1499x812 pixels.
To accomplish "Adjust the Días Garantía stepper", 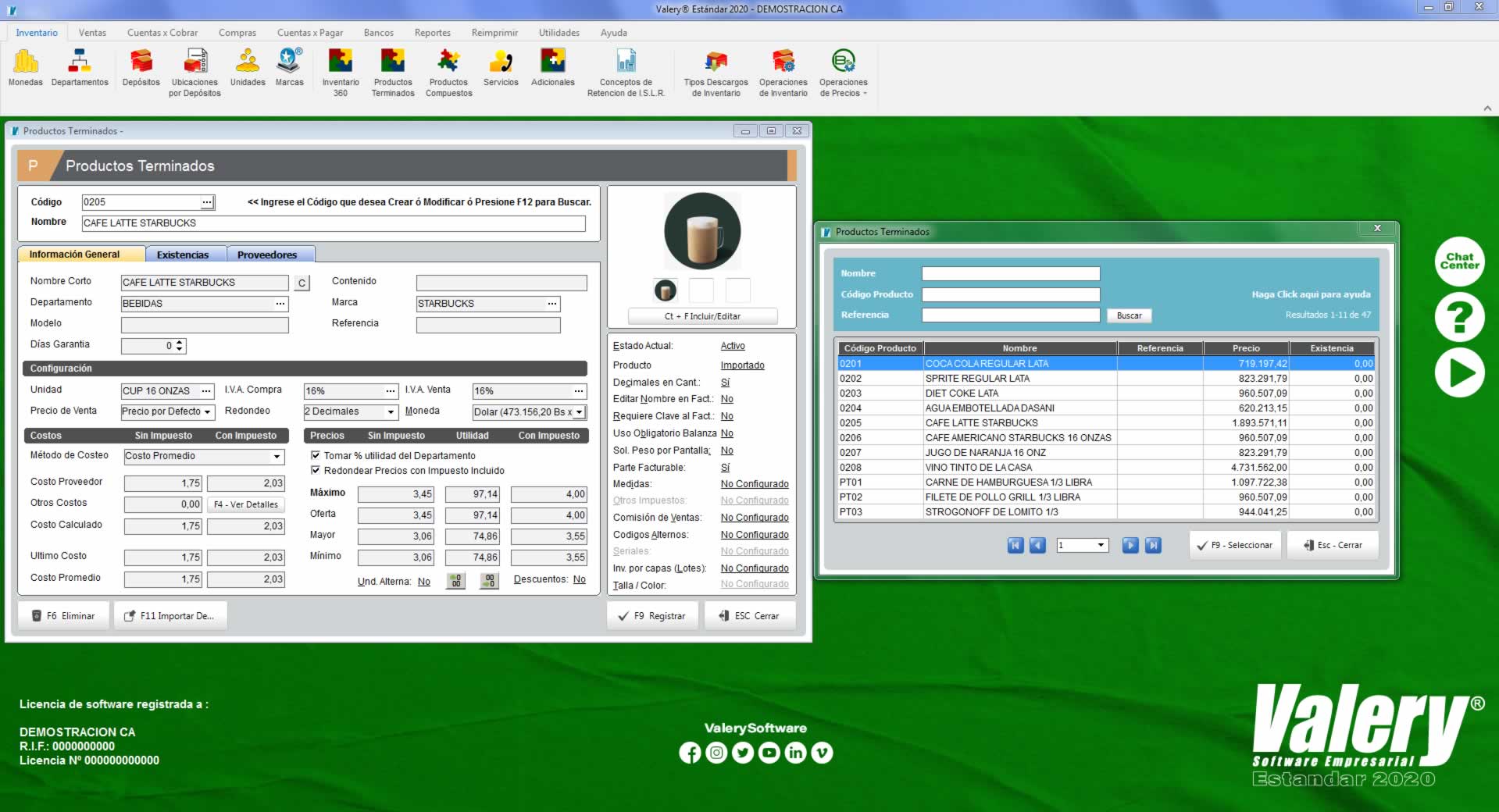I will point(180,345).
